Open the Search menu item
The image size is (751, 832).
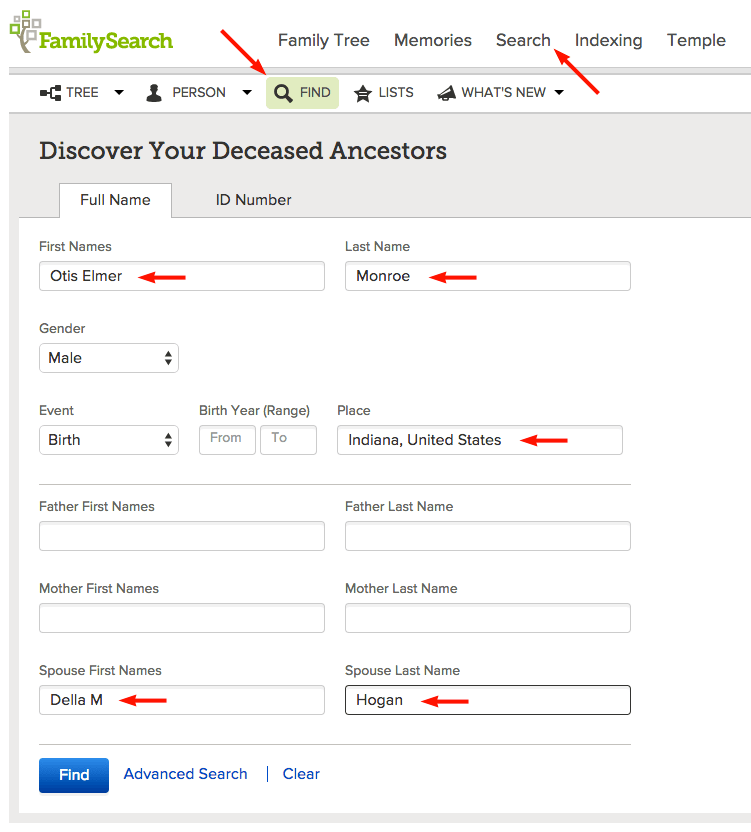click(523, 40)
